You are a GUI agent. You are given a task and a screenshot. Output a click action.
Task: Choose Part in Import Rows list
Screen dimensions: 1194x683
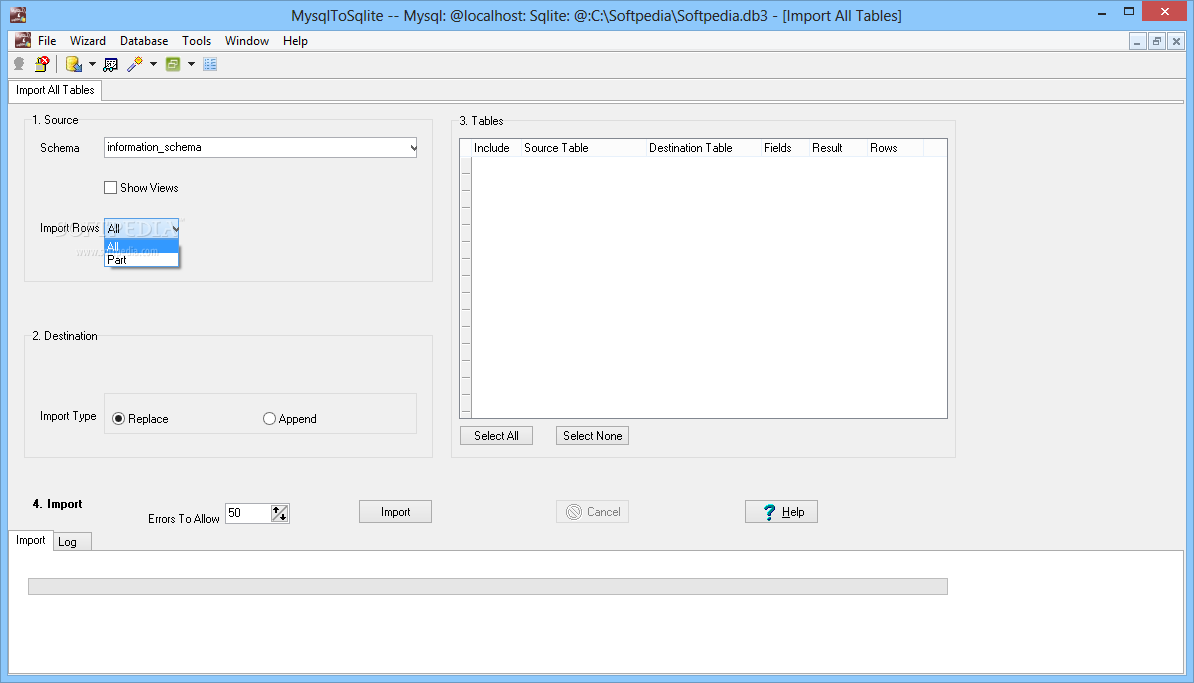(142, 260)
